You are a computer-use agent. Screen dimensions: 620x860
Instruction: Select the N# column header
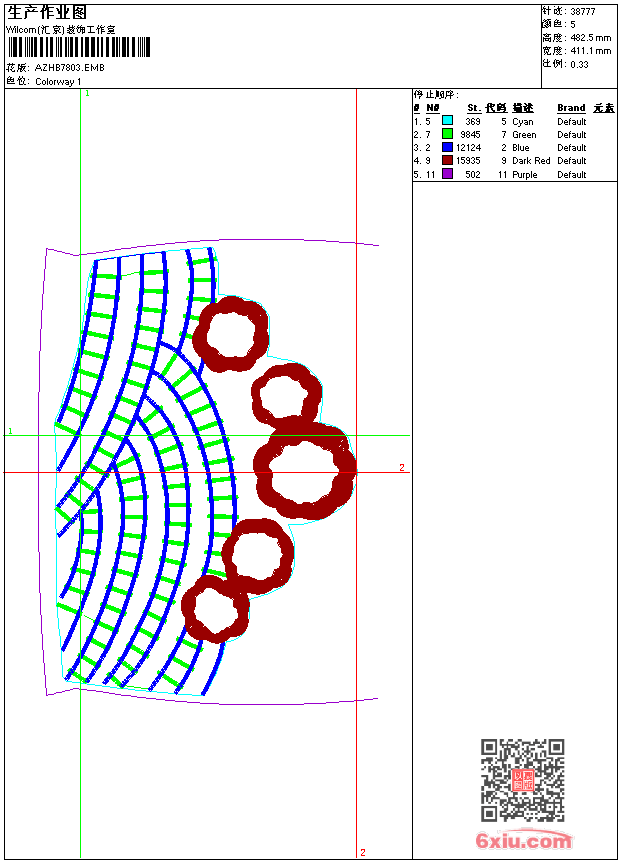click(433, 108)
